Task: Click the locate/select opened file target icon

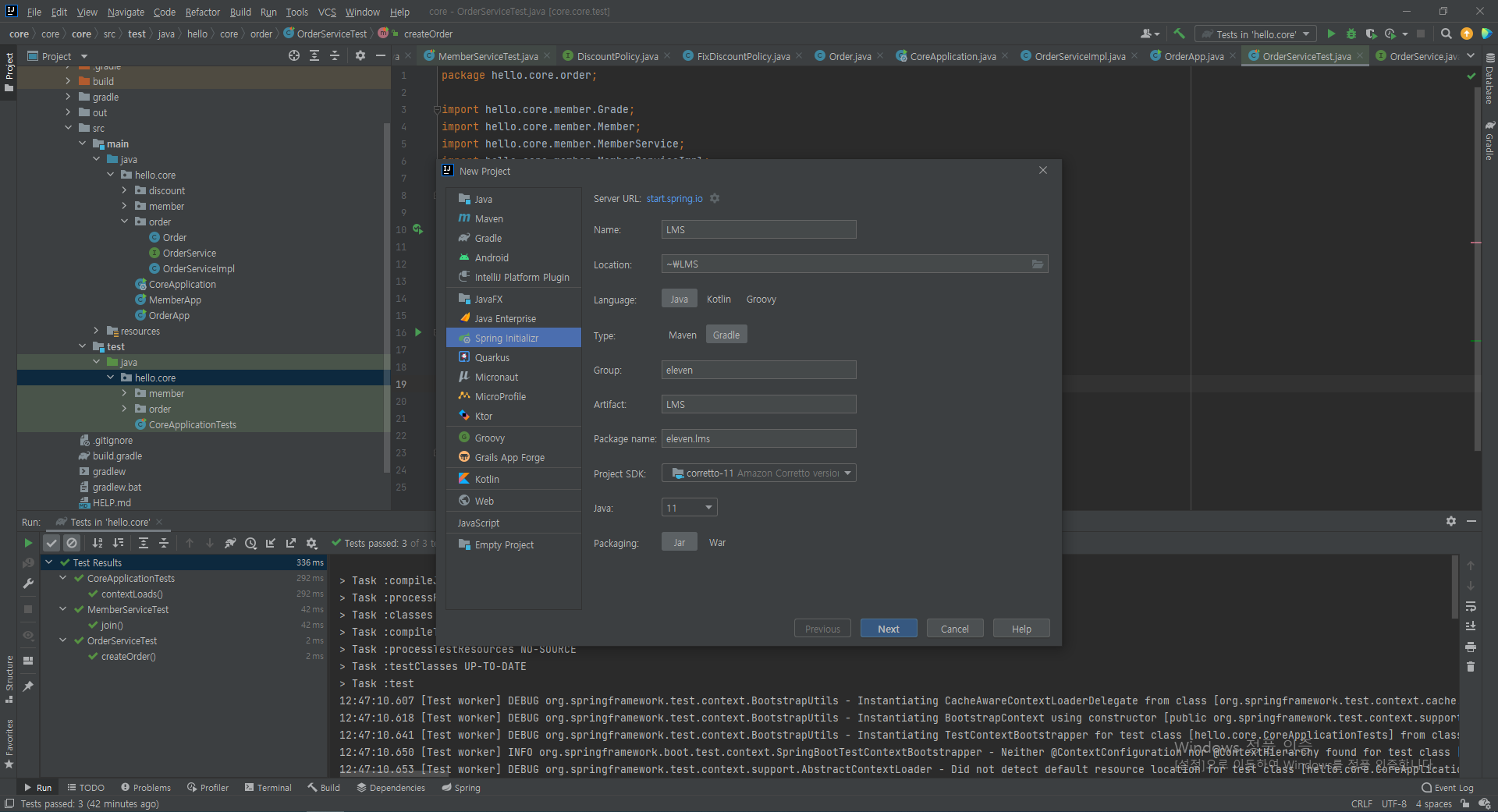Action: click(293, 55)
